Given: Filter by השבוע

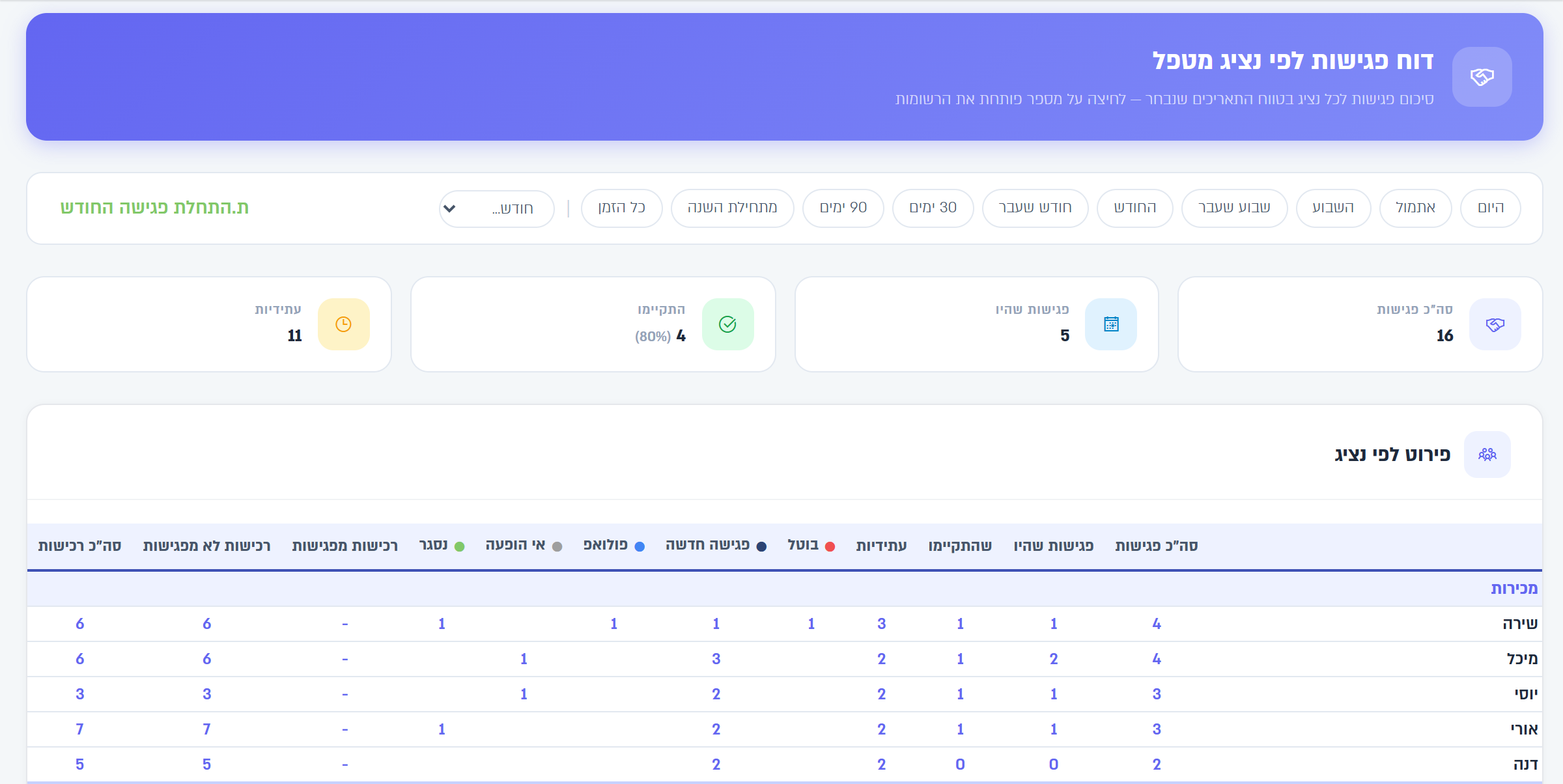Looking at the screenshot, I should [x=1333, y=208].
